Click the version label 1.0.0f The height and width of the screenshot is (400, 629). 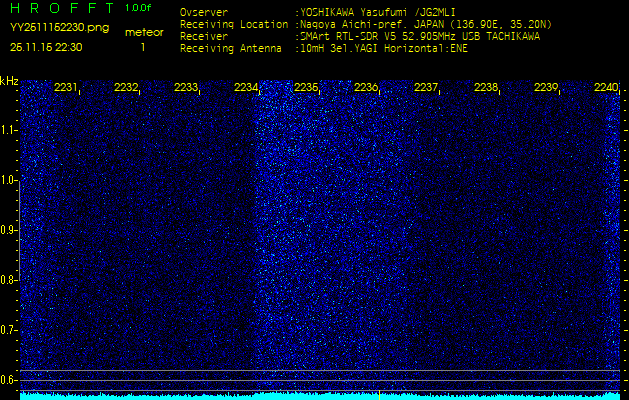[x=138, y=8]
